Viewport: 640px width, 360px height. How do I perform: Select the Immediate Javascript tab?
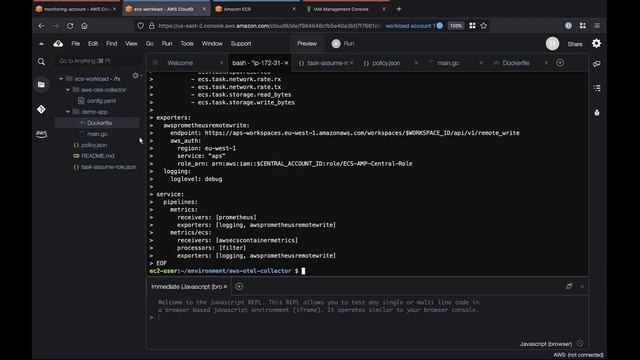[x=186, y=287]
